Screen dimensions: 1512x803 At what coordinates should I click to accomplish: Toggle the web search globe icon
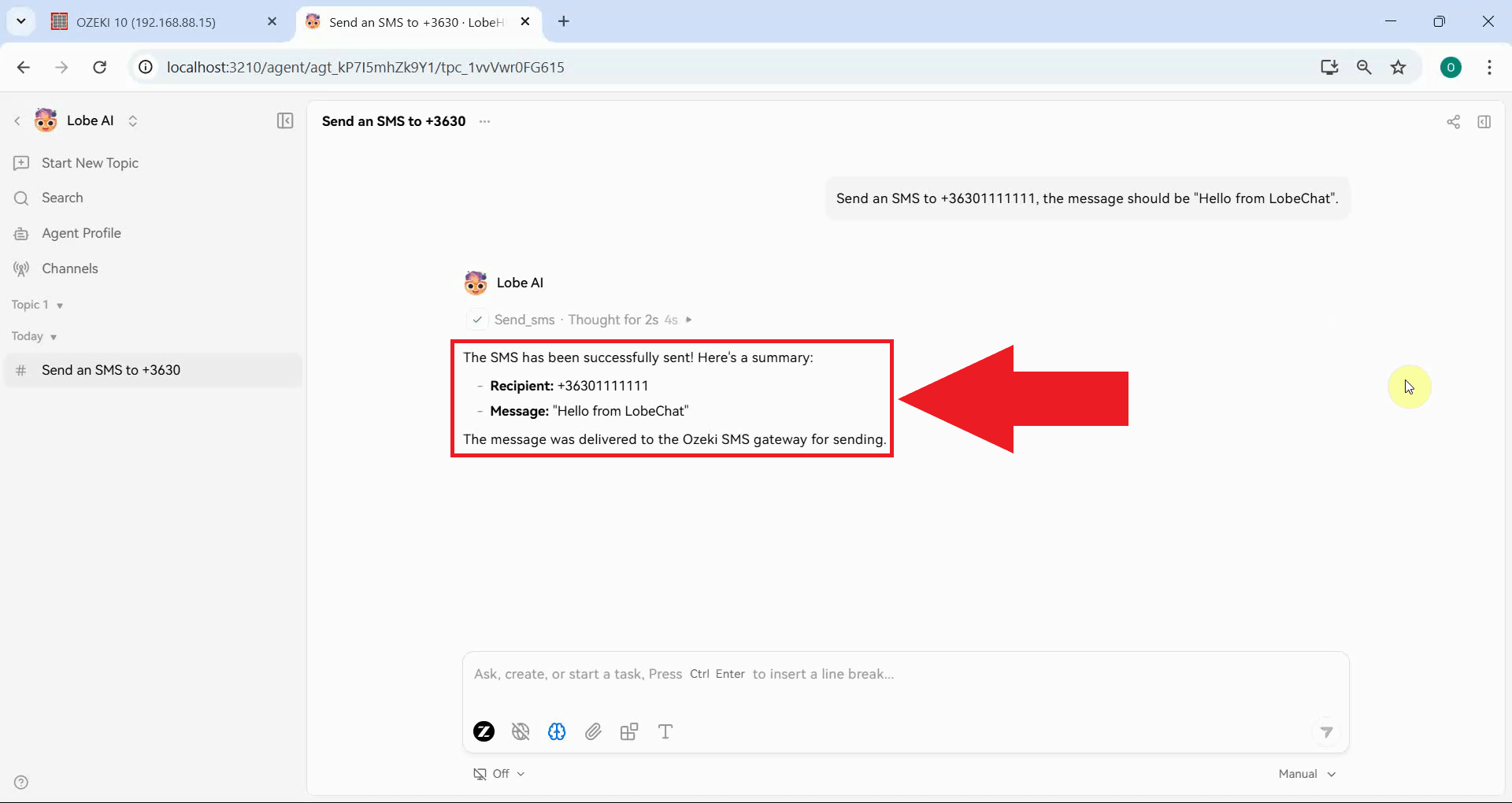pyautogui.click(x=521, y=731)
